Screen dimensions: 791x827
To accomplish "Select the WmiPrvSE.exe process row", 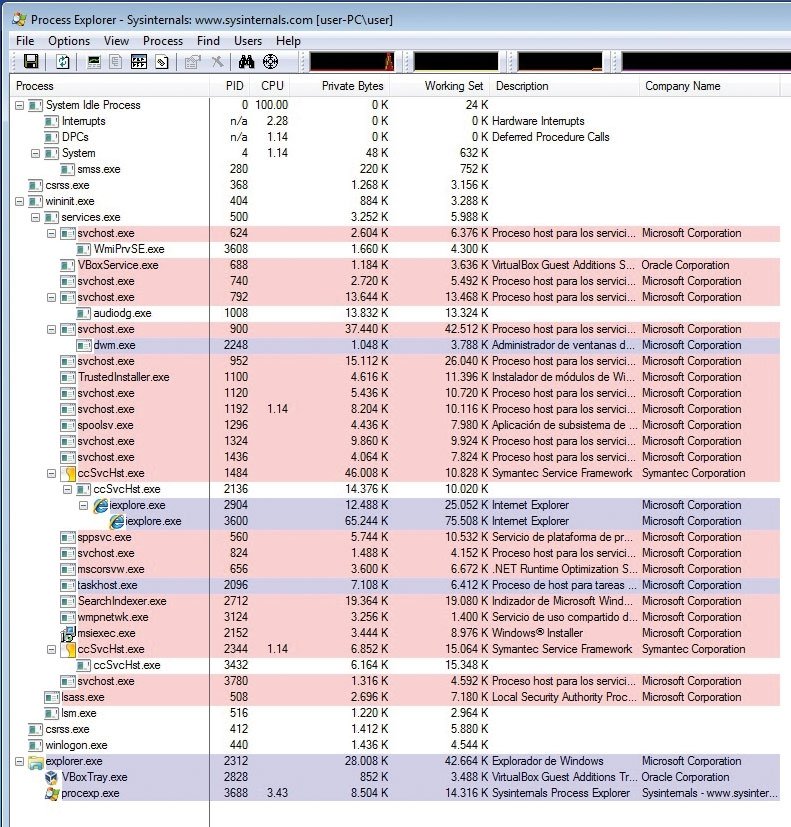I will (395, 249).
